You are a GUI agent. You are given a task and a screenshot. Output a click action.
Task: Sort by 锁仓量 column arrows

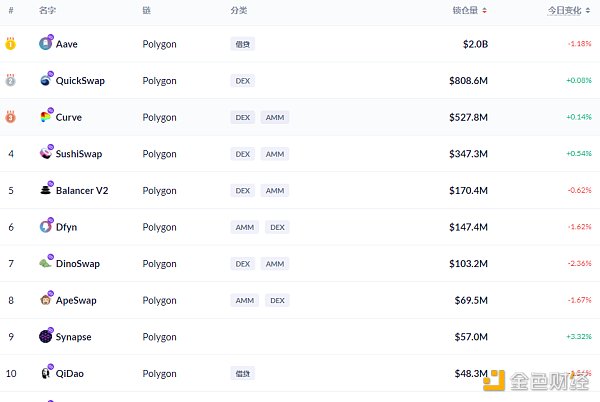(x=484, y=10)
